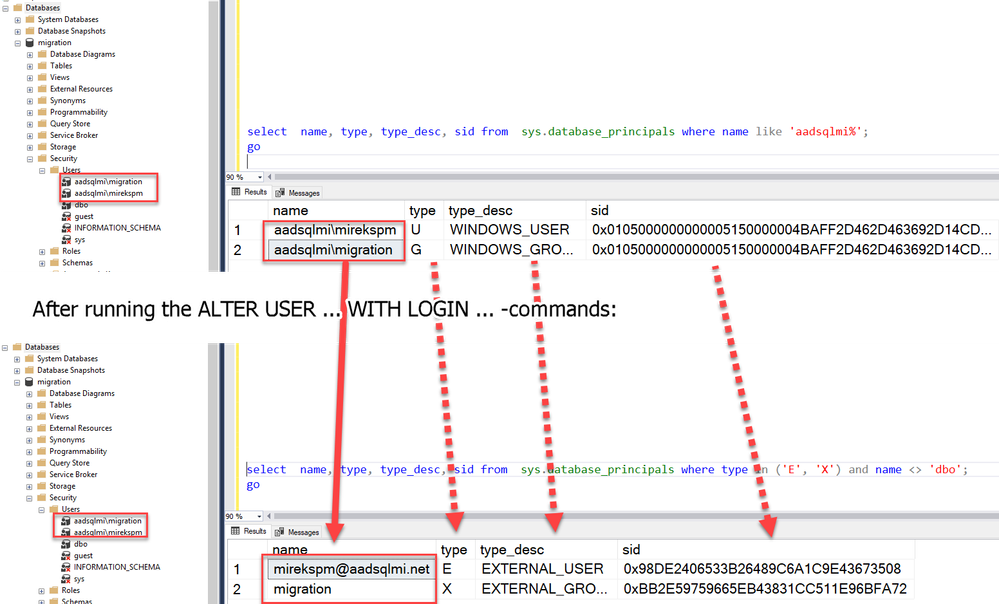Collapse the migration database node in lower tree
This screenshot has width=999, height=604.
pos(17,382)
